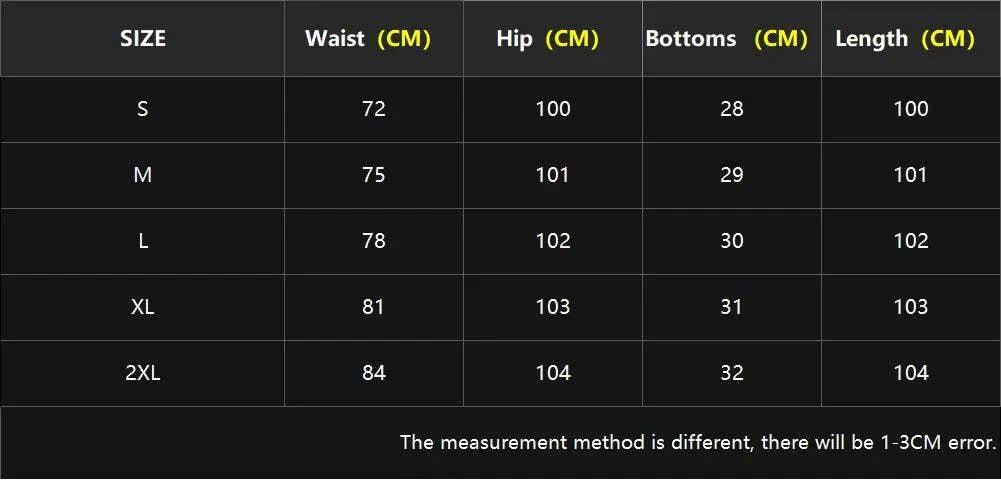Click waist value 72 for size S

[374, 109]
